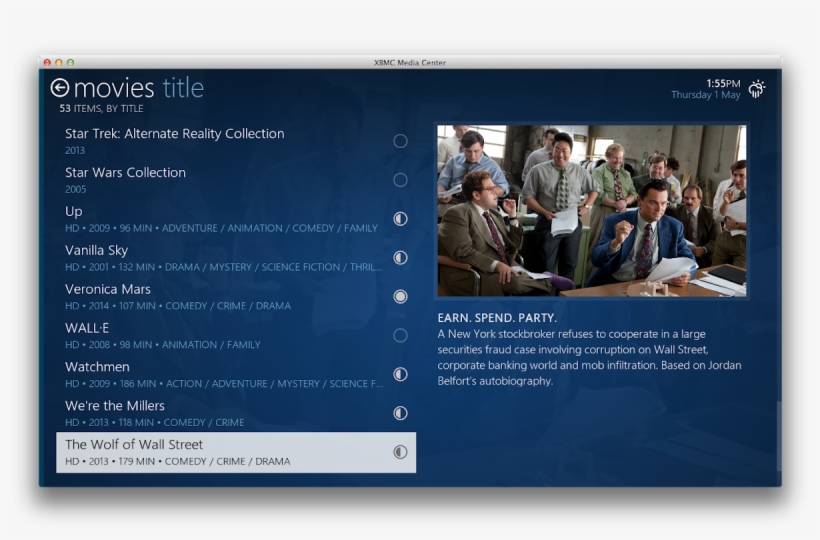Open the weather icon in top right
Image resolution: width=820 pixels, height=540 pixels.
click(x=757, y=89)
